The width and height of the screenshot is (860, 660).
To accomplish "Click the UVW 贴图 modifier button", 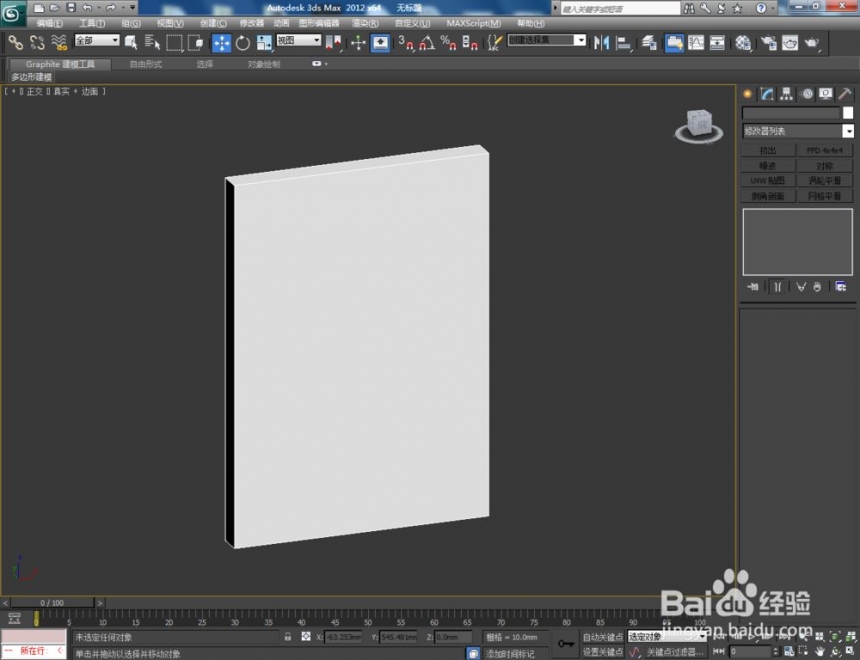I will [x=768, y=180].
